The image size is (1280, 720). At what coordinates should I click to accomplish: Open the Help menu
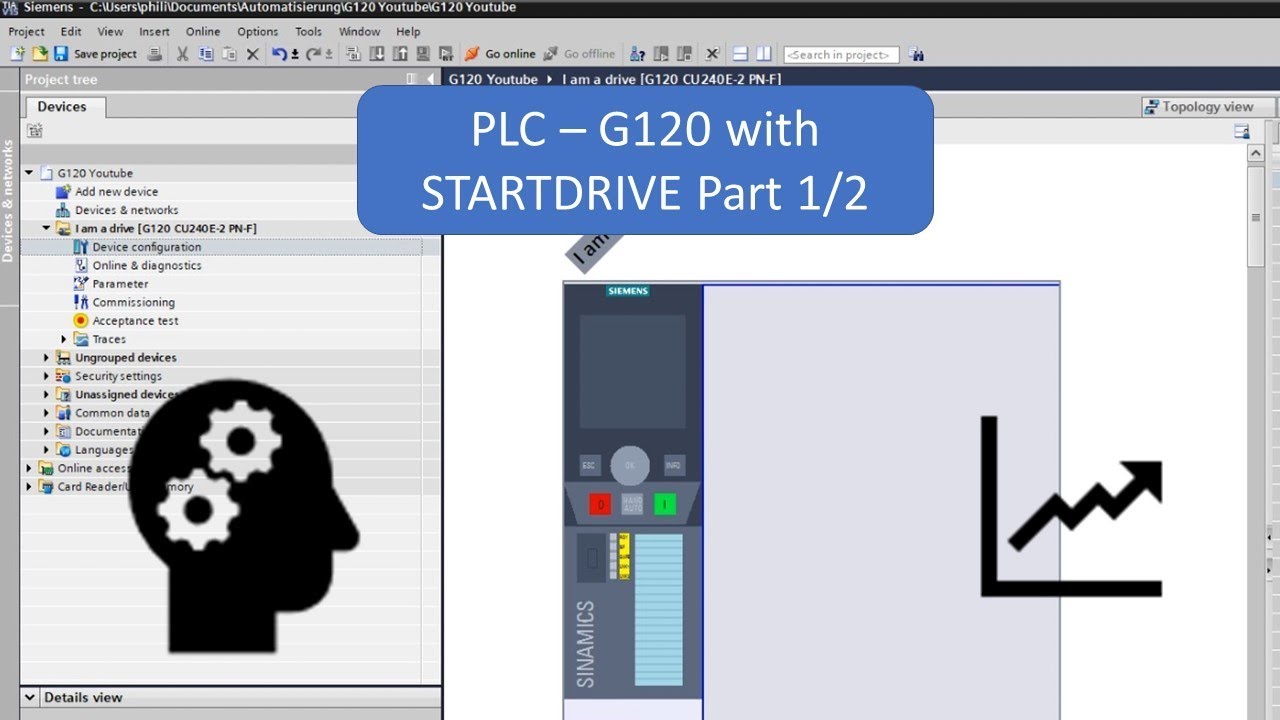pyautogui.click(x=408, y=31)
